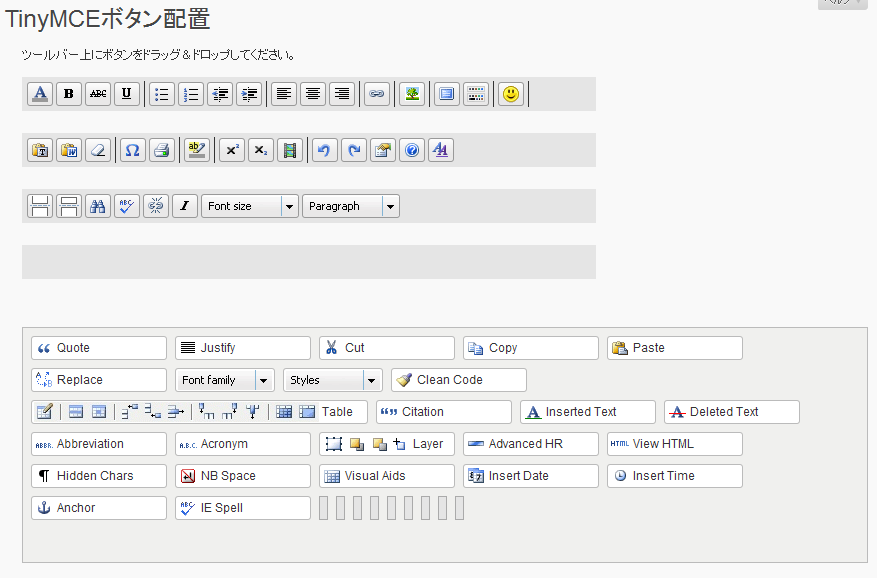The width and height of the screenshot is (877, 578).
Task: Open the Styles dropdown
Action: pyautogui.click(x=333, y=380)
